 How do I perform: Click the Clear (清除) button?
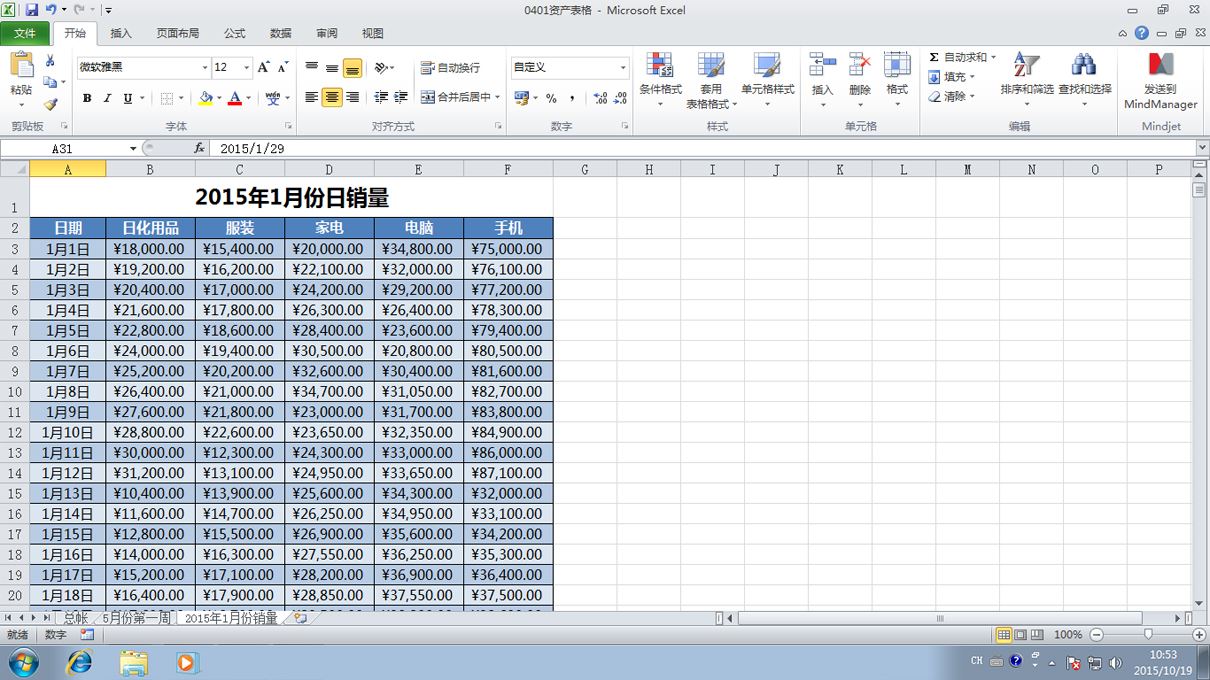pyautogui.click(x=952, y=97)
